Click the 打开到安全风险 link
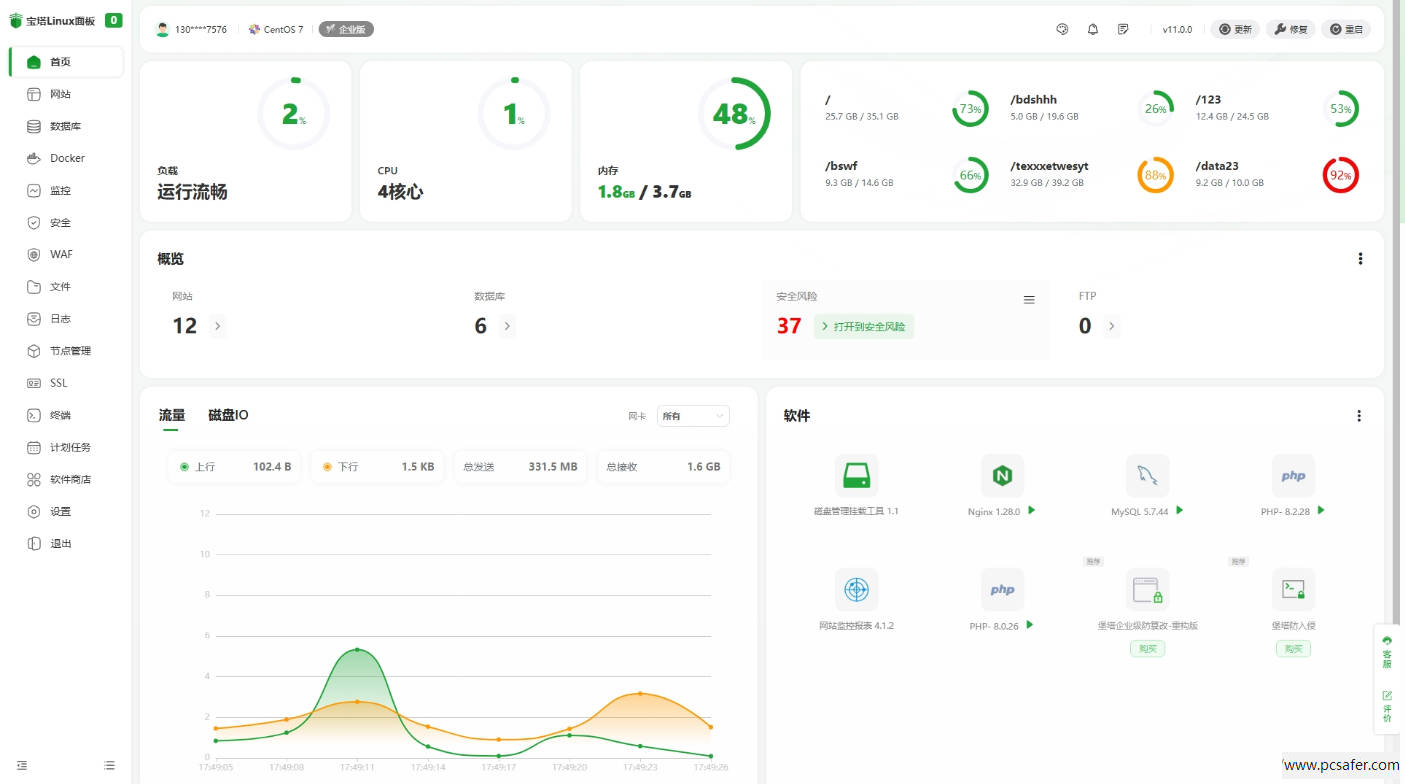 (x=863, y=326)
